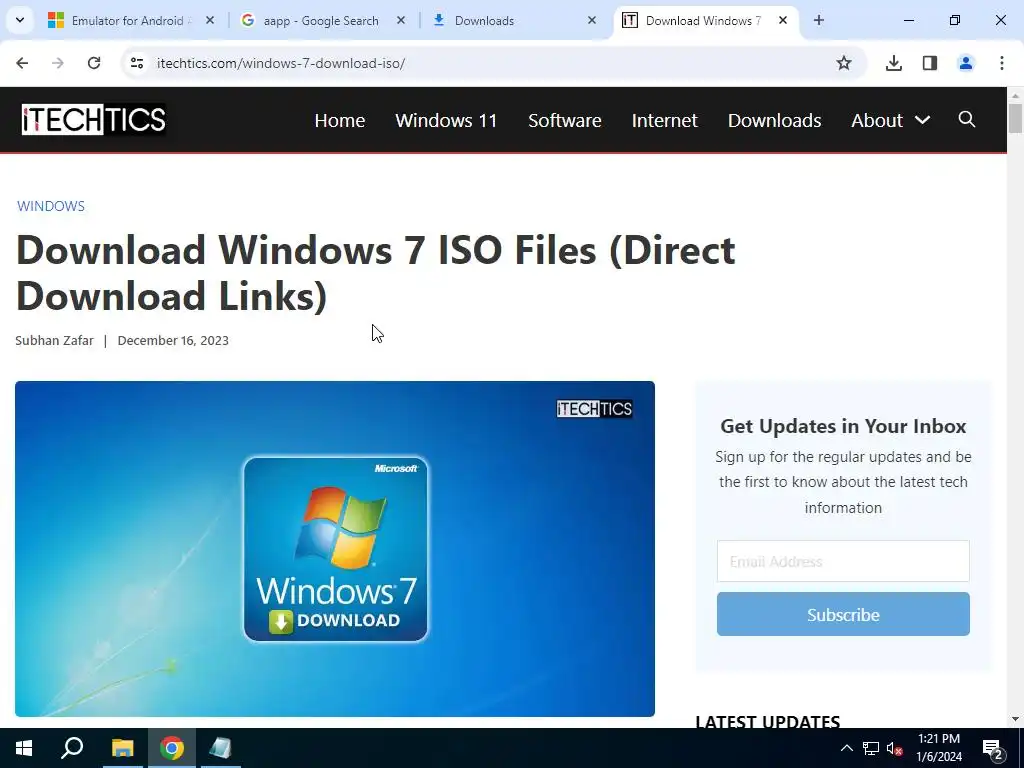The height and width of the screenshot is (768, 1024).
Task: Click the browser back arrow
Action: tap(22, 63)
